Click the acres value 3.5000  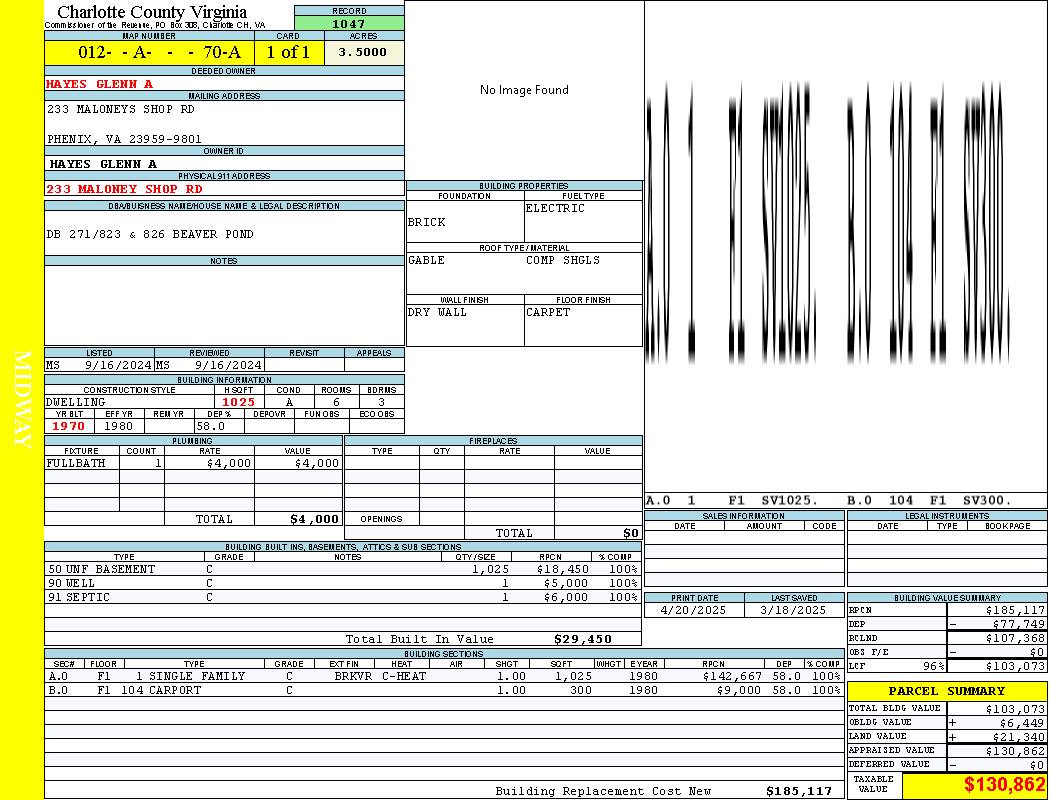(x=364, y=52)
